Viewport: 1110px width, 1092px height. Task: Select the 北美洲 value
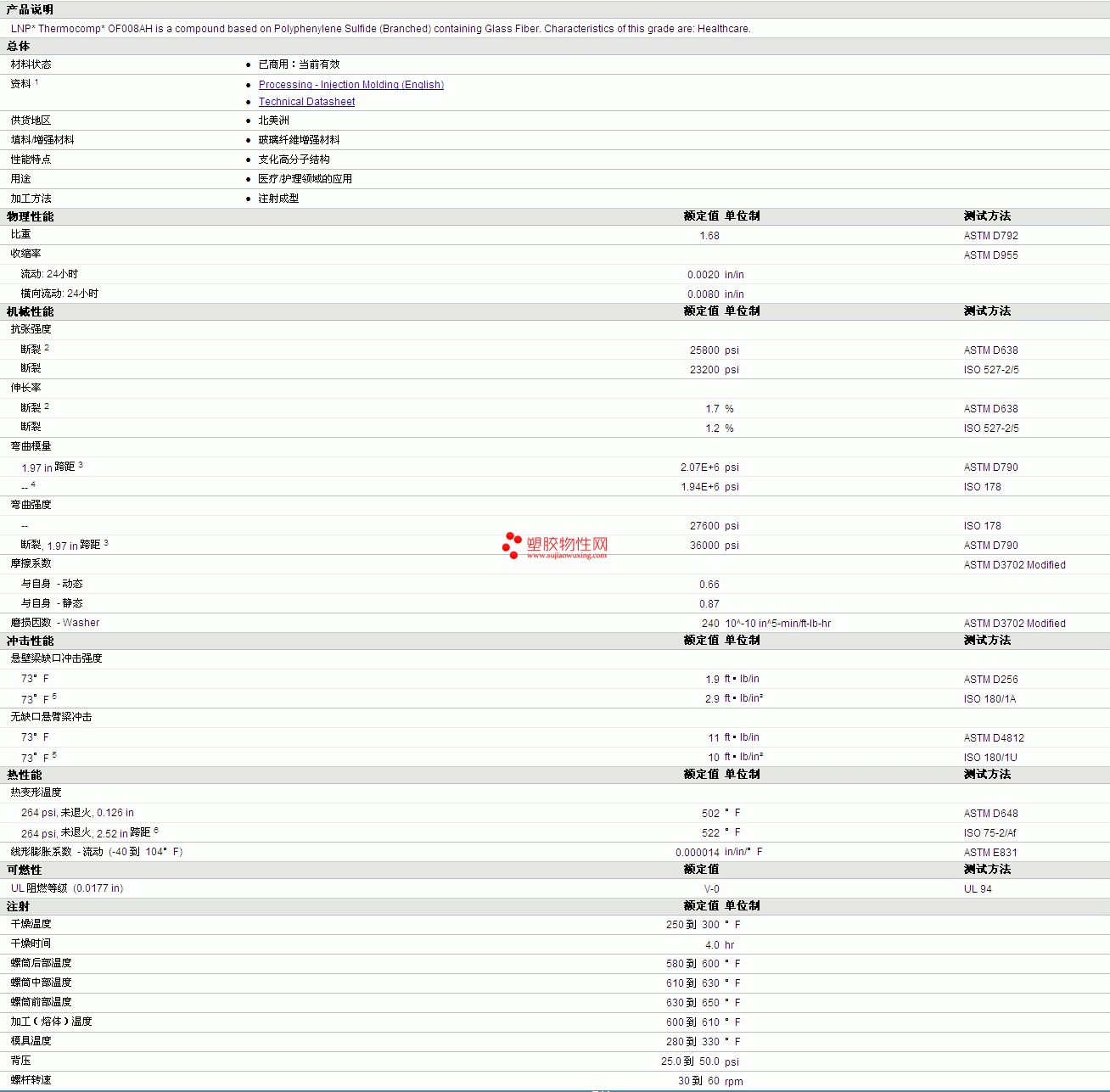tap(273, 120)
